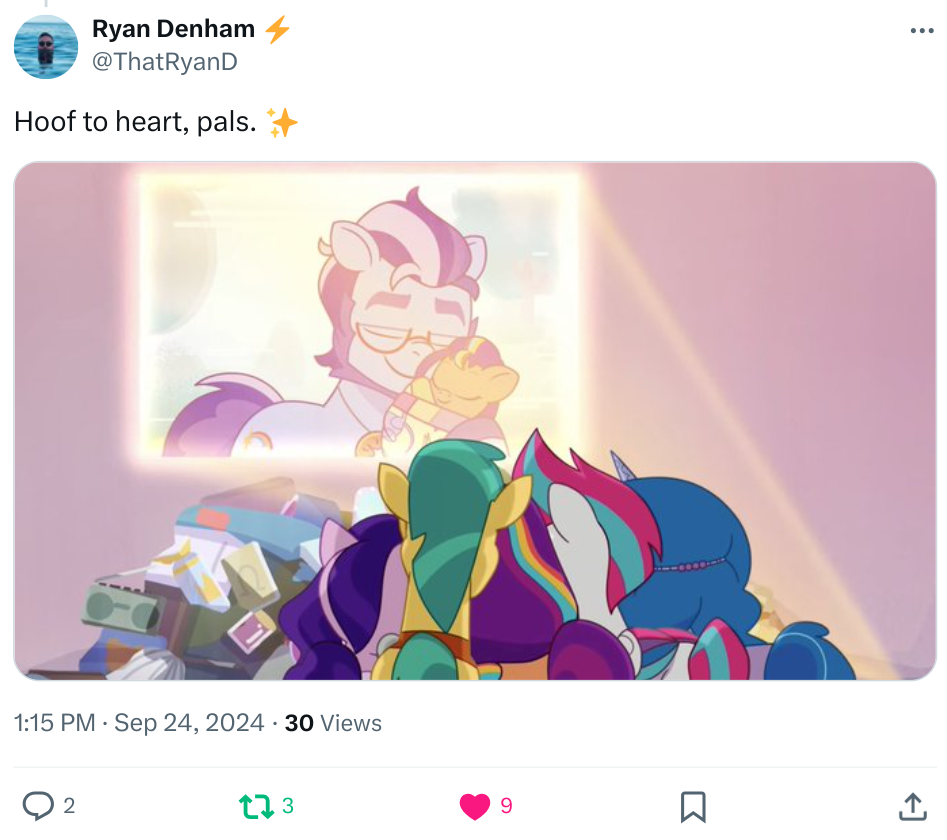Select the tweet text Hoof to heart, pals.
Screen dimensions: 947x840
click(135, 121)
